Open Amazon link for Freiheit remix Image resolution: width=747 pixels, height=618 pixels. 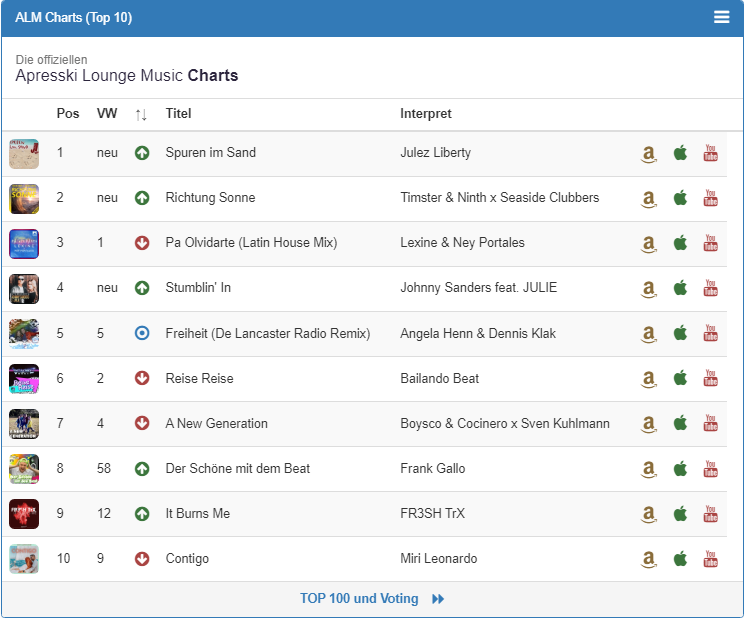[x=648, y=334]
